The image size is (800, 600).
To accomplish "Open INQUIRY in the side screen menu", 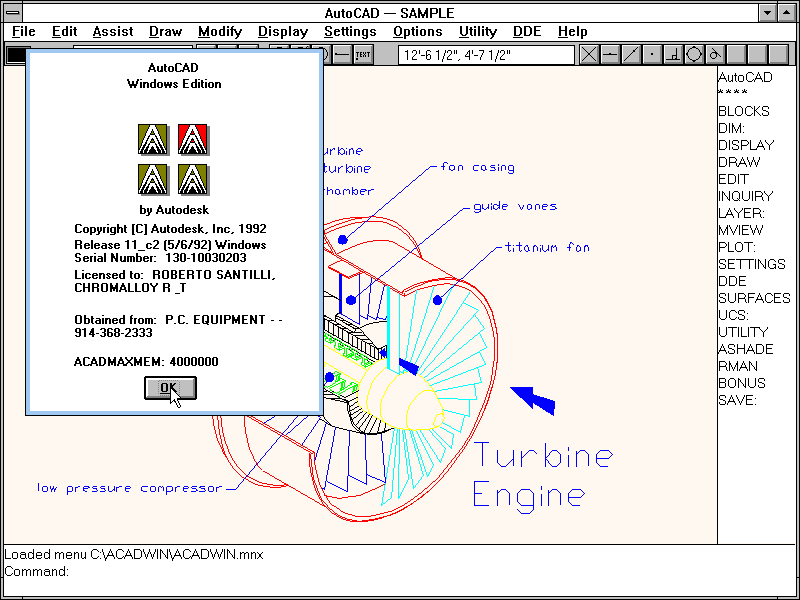I will (745, 196).
